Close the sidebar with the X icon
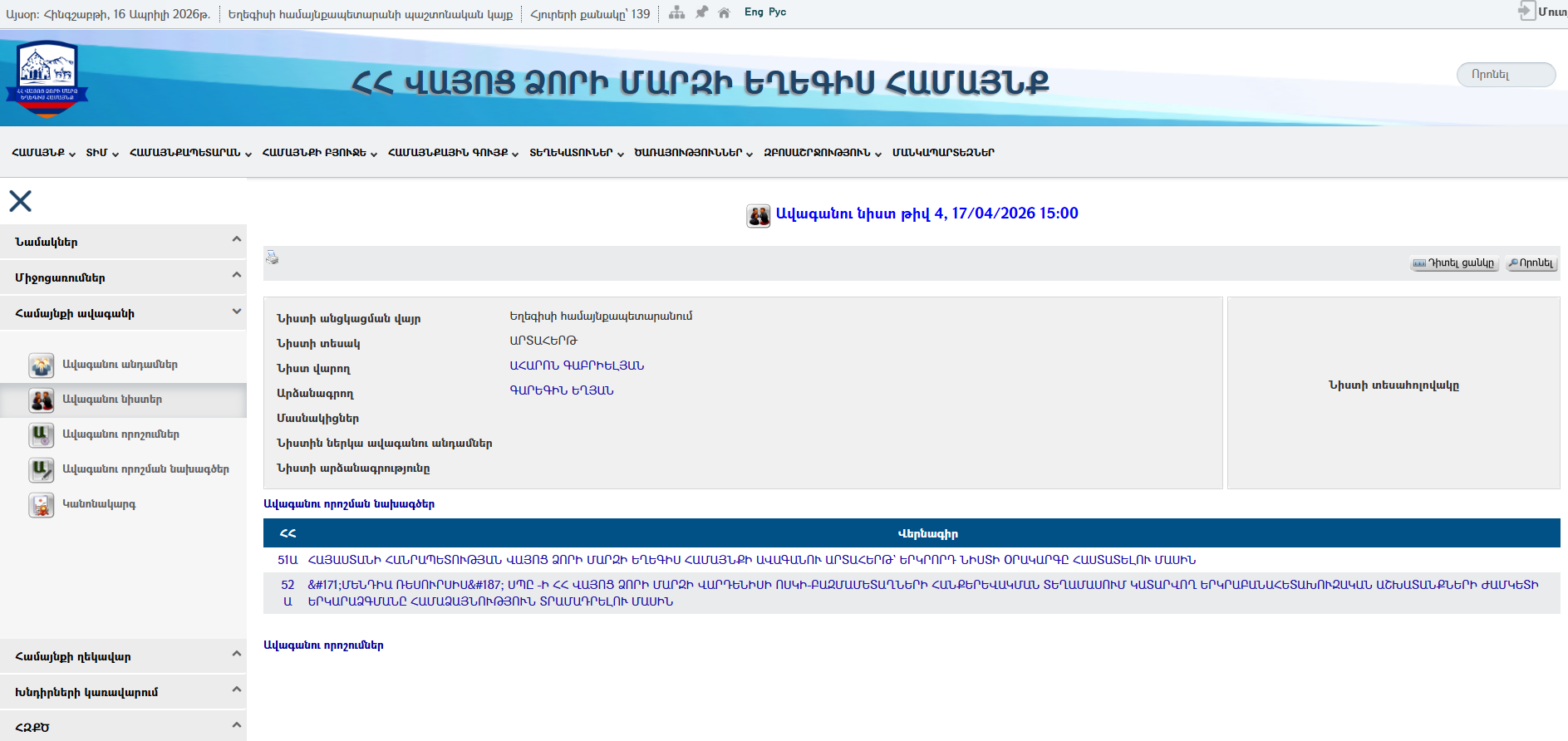This screenshot has height=741, width=1568. pyautogui.click(x=20, y=201)
